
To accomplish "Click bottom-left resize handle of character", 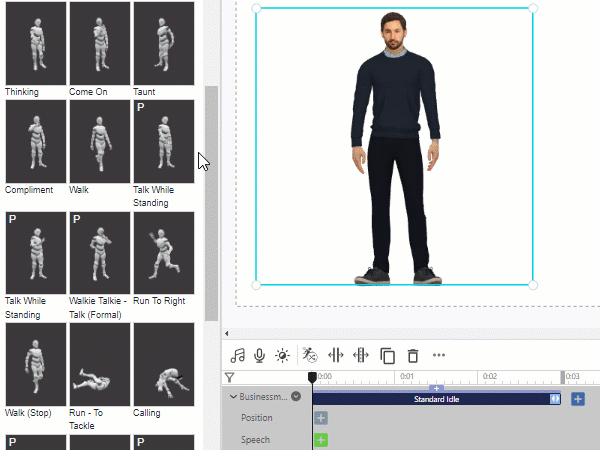I will [256, 285].
